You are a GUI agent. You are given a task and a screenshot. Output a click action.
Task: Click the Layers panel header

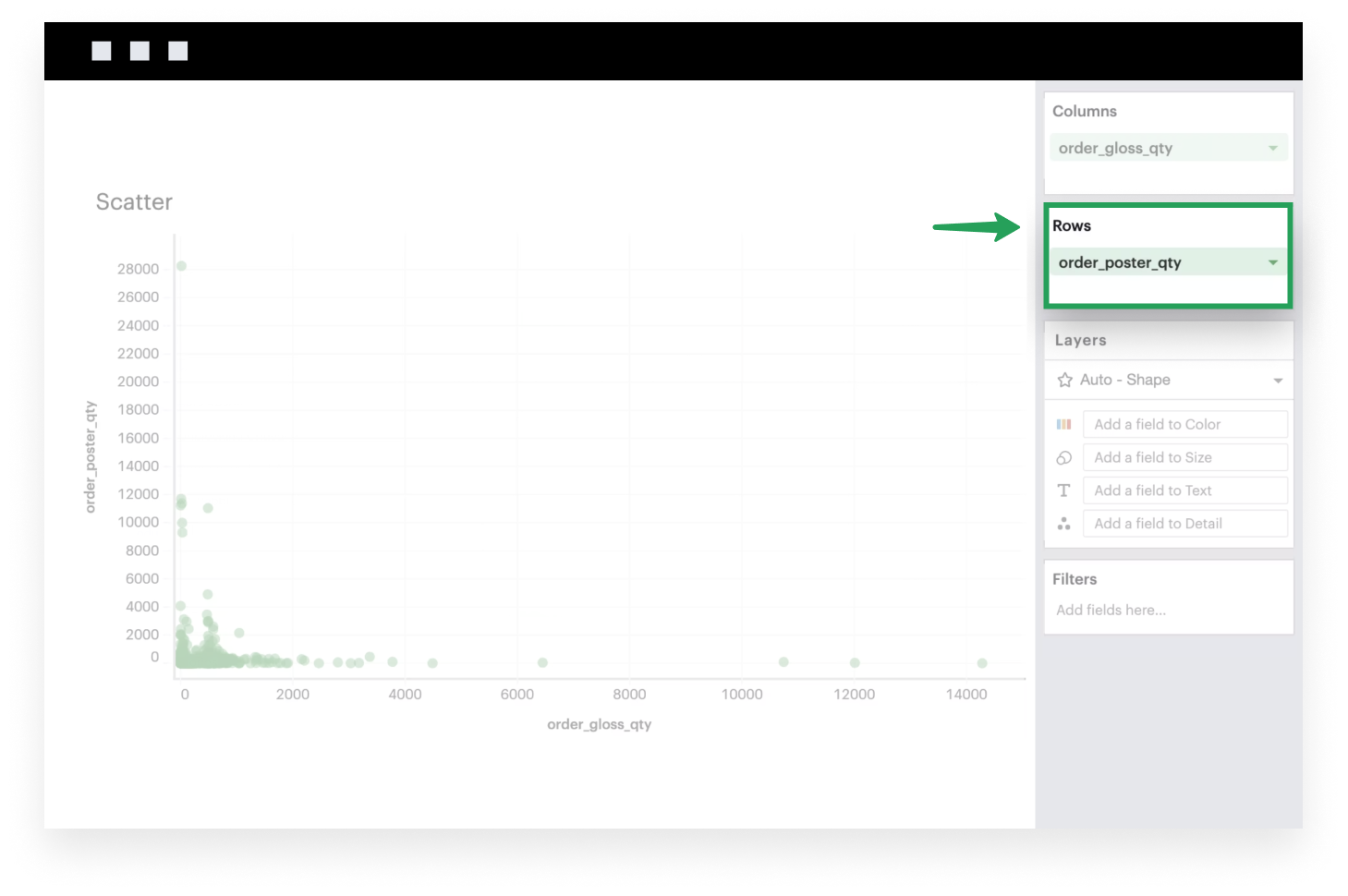coord(1079,340)
